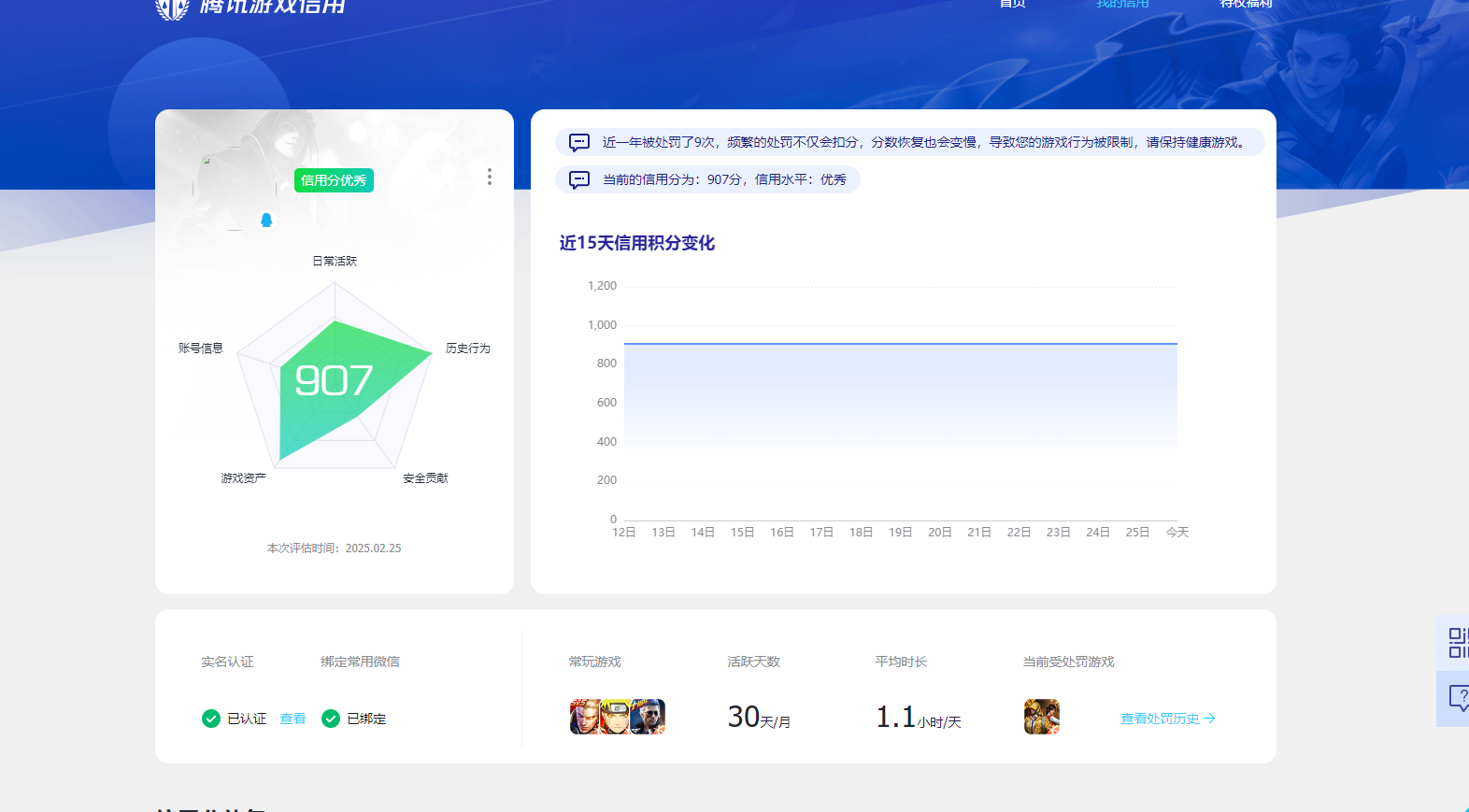This screenshot has width=1469, height=812.
Task: Select the 安全贡献 radar axis label
Action: (426, 477)
